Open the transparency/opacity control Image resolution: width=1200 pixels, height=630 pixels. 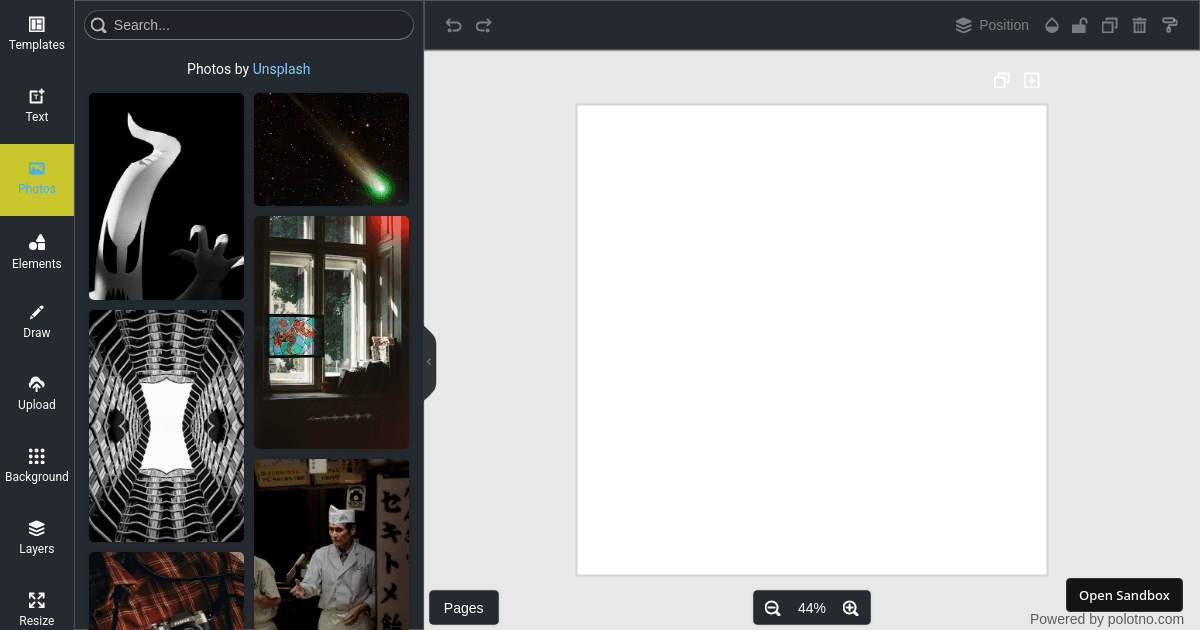(1051, 25)
